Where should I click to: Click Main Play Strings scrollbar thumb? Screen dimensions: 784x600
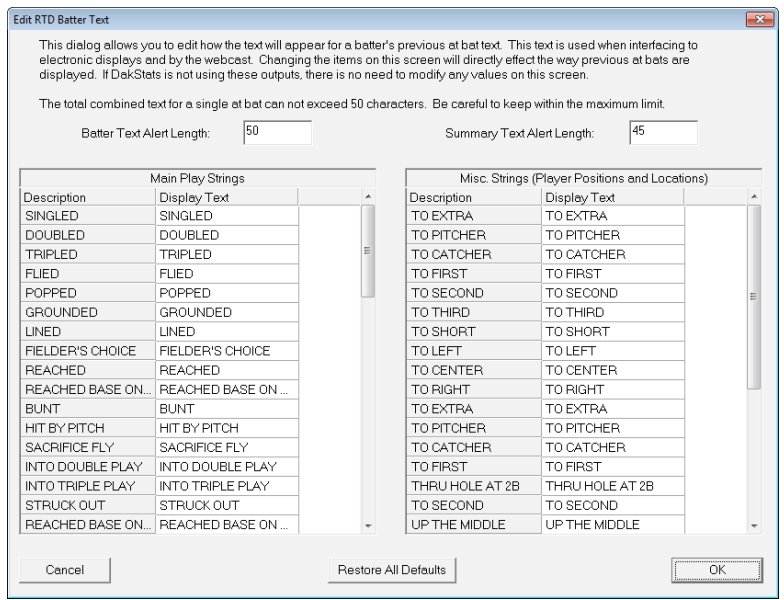pos(368,251)
